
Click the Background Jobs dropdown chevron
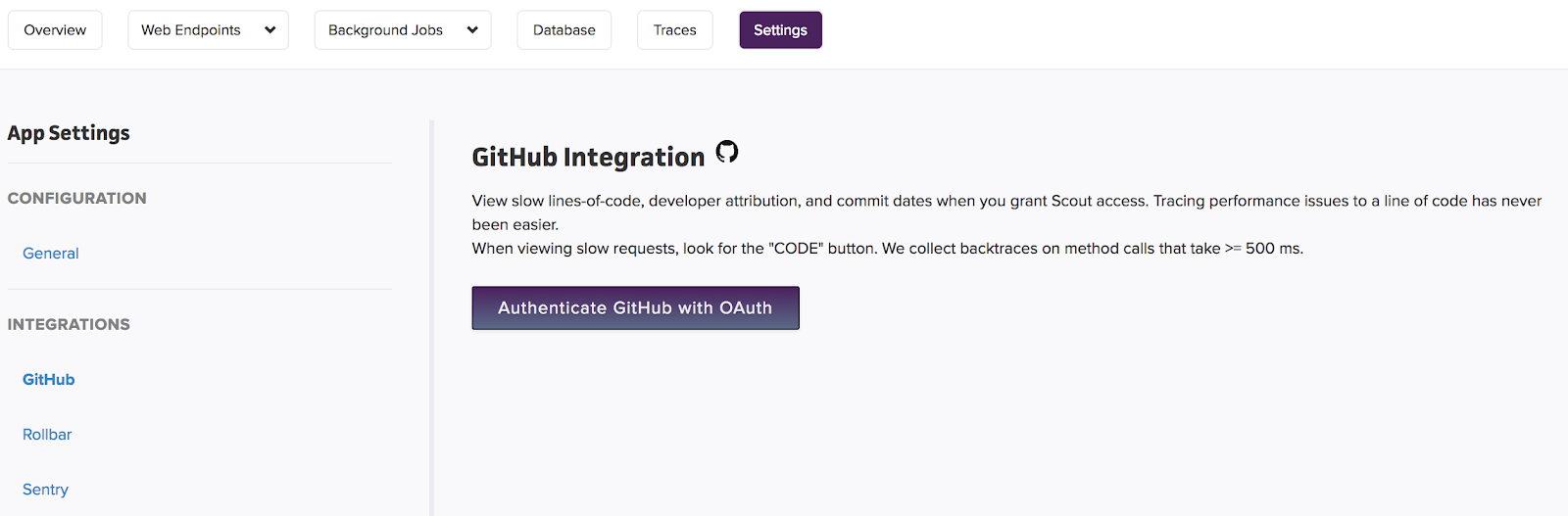point(472,30)
